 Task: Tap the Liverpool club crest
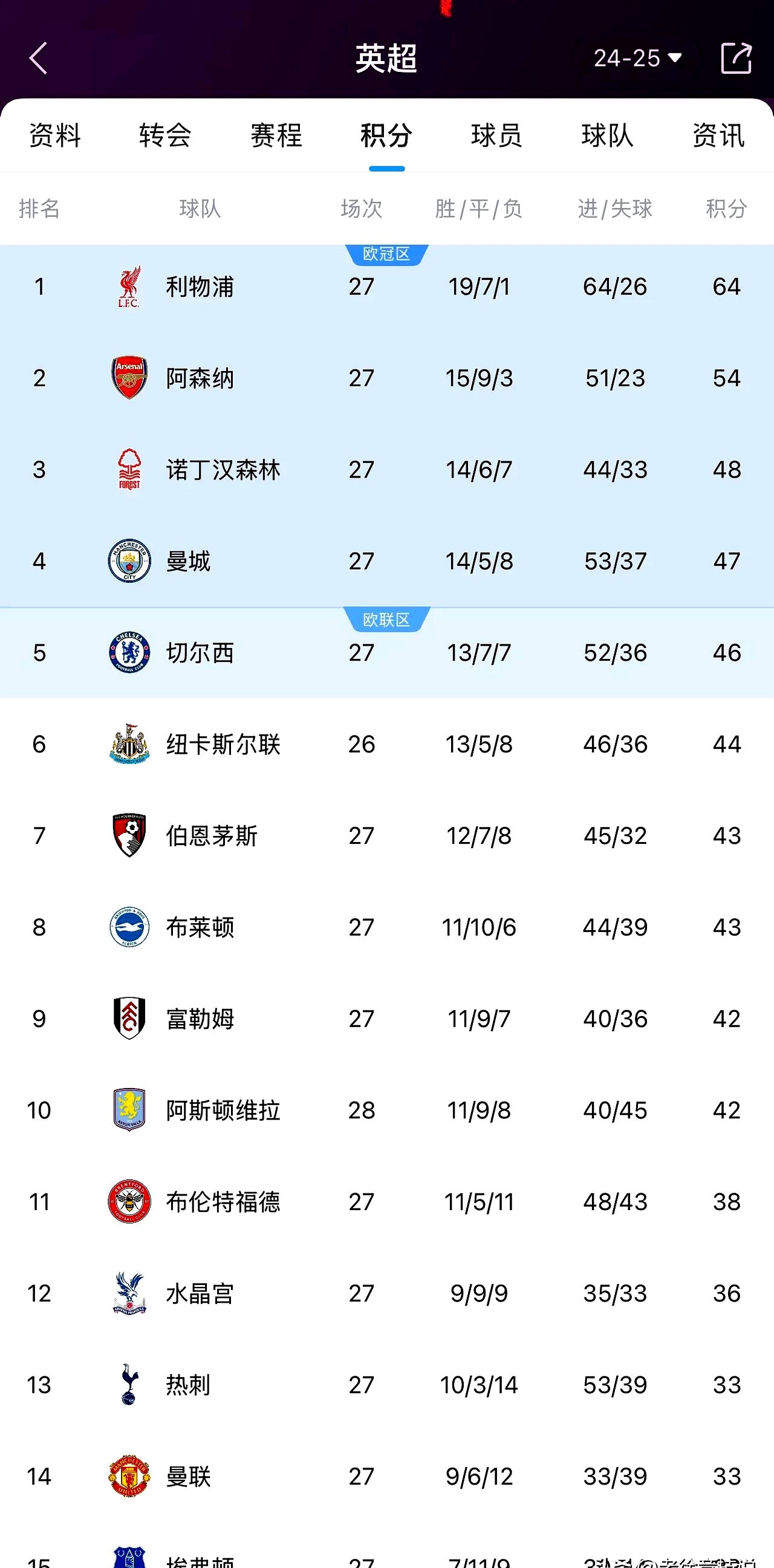(x=129, y=287)
